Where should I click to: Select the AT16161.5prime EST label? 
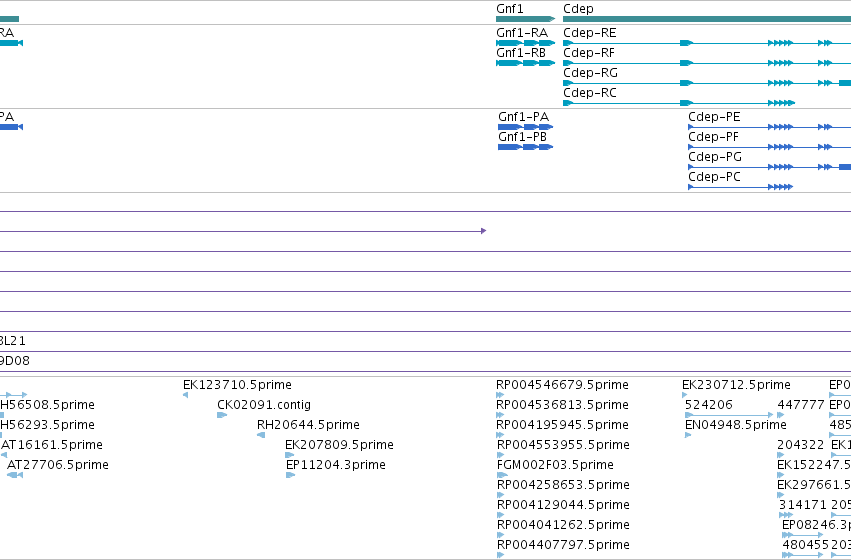point(52,444)
